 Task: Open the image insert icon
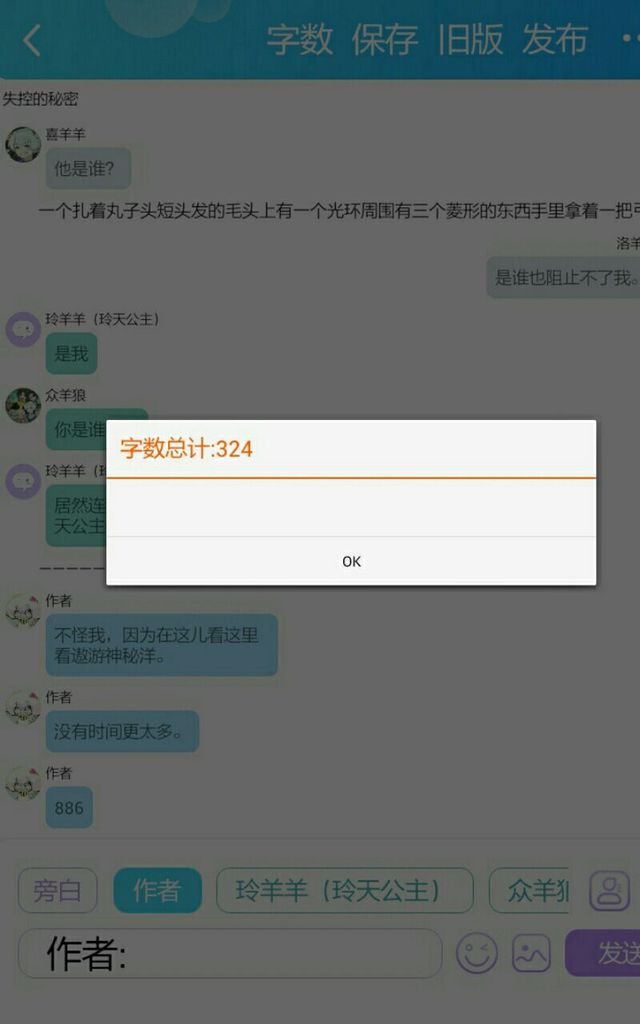[x=531, y=953]
